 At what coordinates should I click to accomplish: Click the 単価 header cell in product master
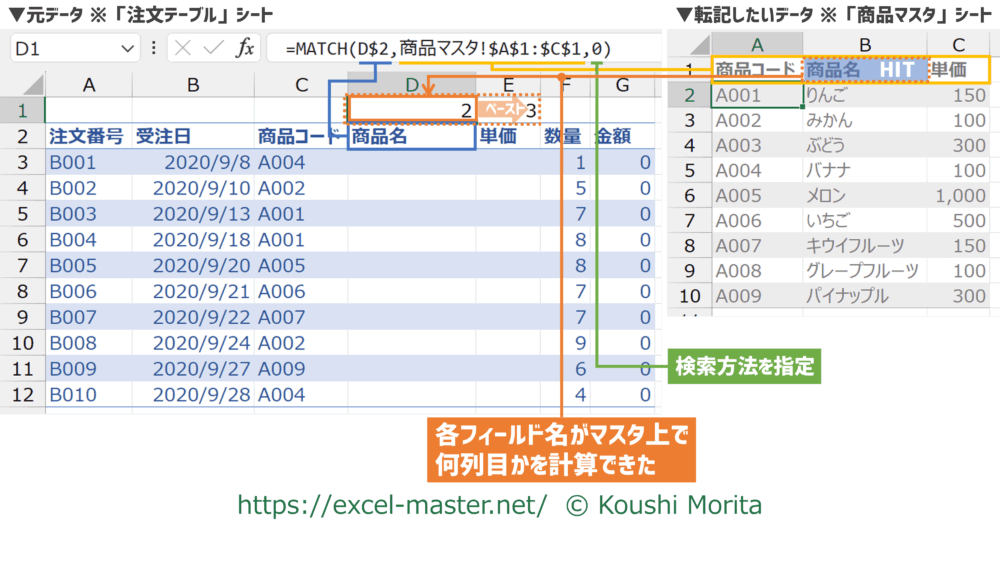[957, 70]
